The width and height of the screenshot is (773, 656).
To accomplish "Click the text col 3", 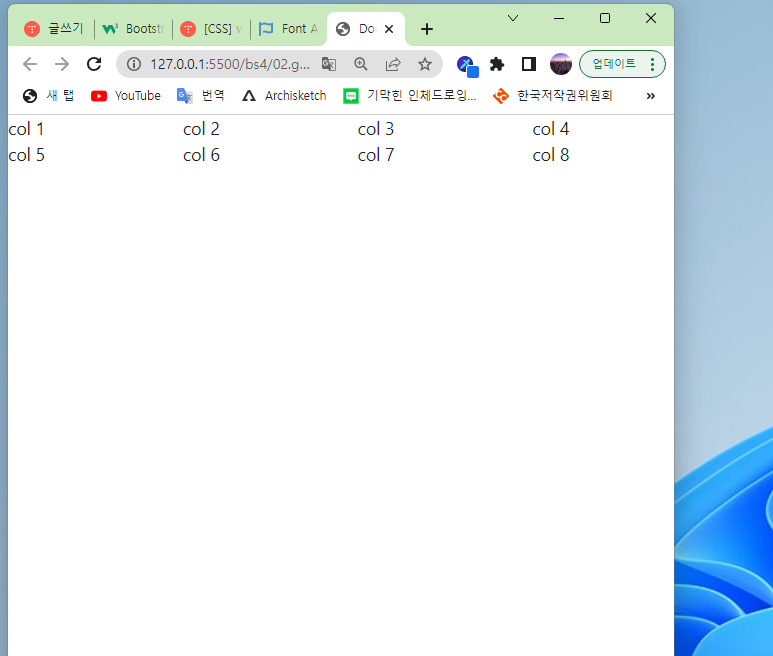I will [376, 129].
